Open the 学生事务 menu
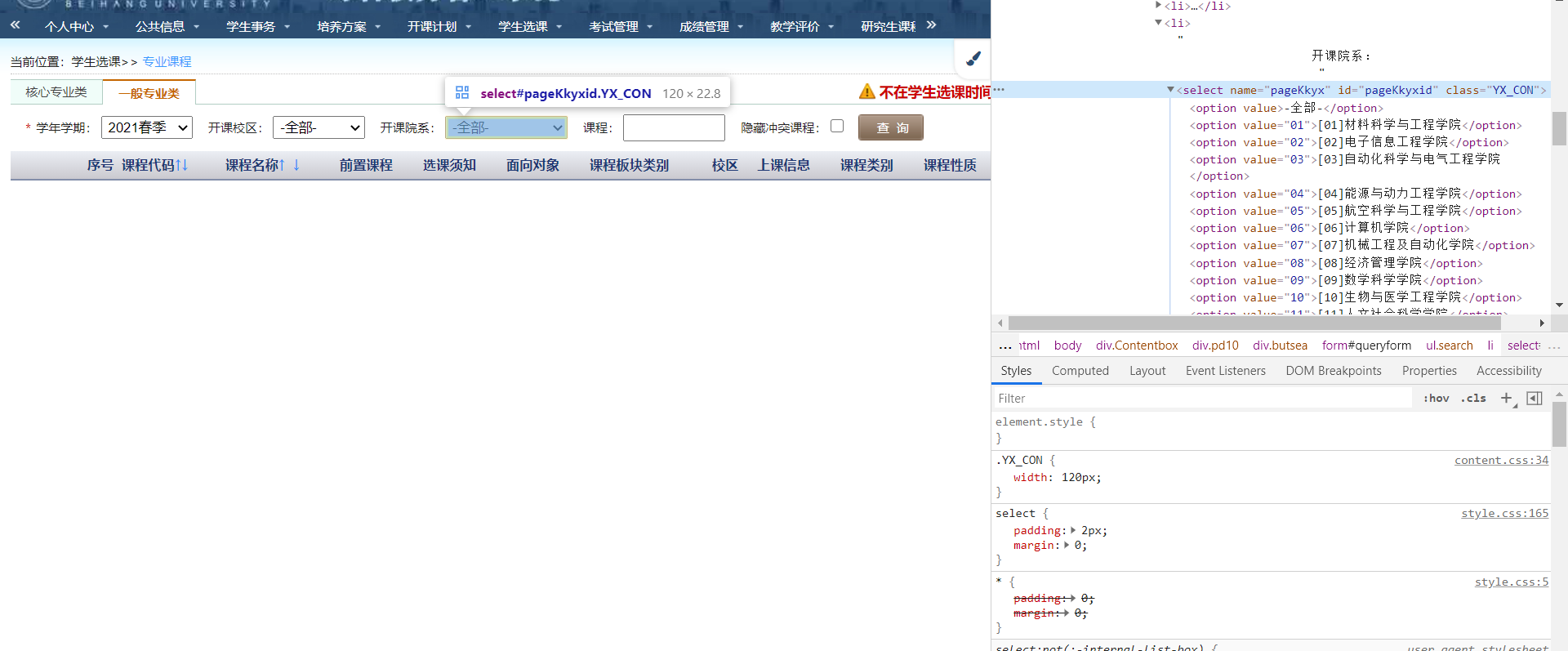The height and width of the screenshot is (651, 1568). click(x=258, y=26)
